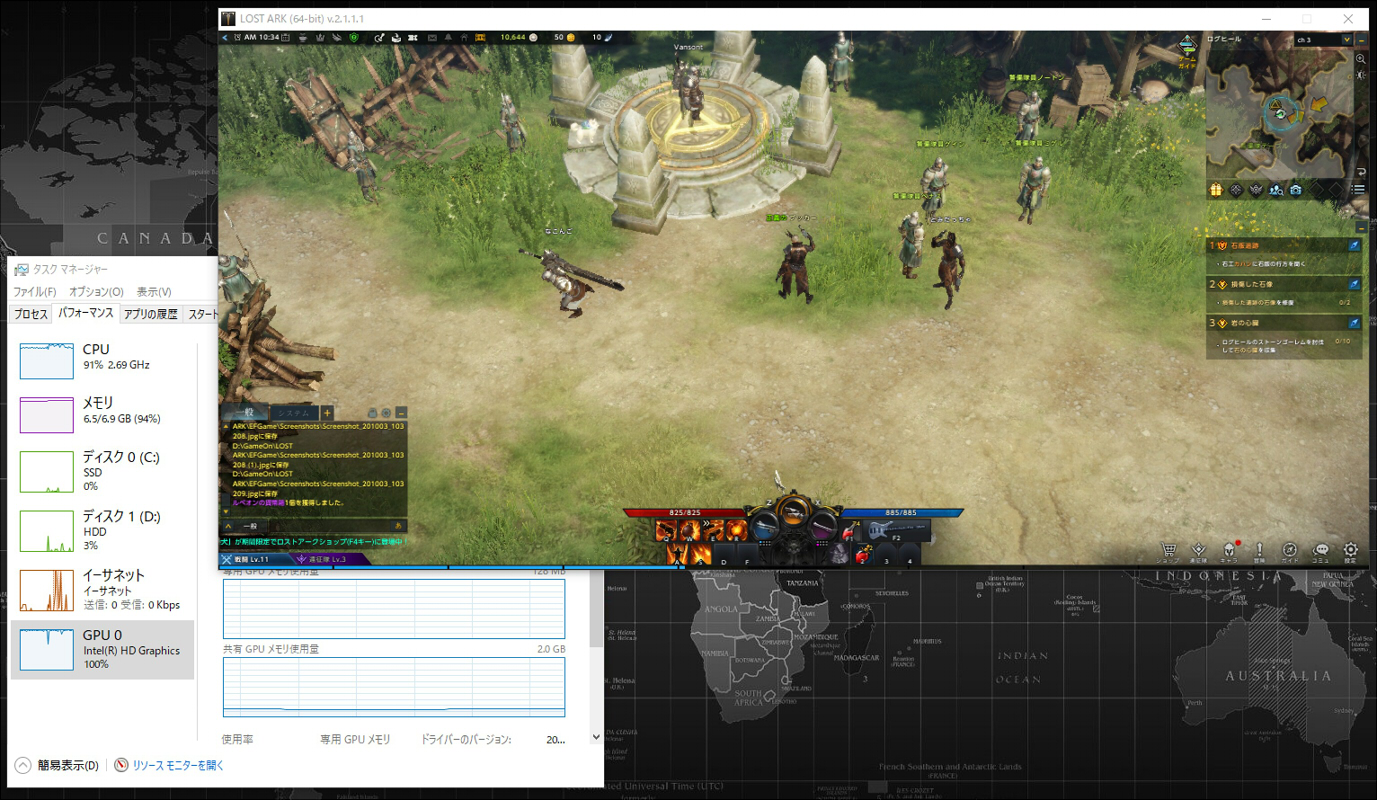Open the expedition menu icon next to Shop
Screen dimensions: 1377x800
pos(1199,551)
